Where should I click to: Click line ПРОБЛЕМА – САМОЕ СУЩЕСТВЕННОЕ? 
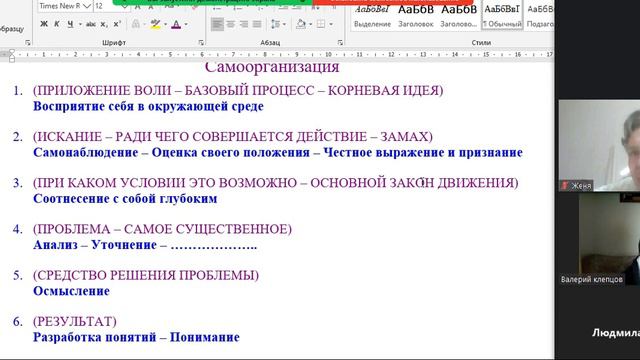[x=162, y=229]
